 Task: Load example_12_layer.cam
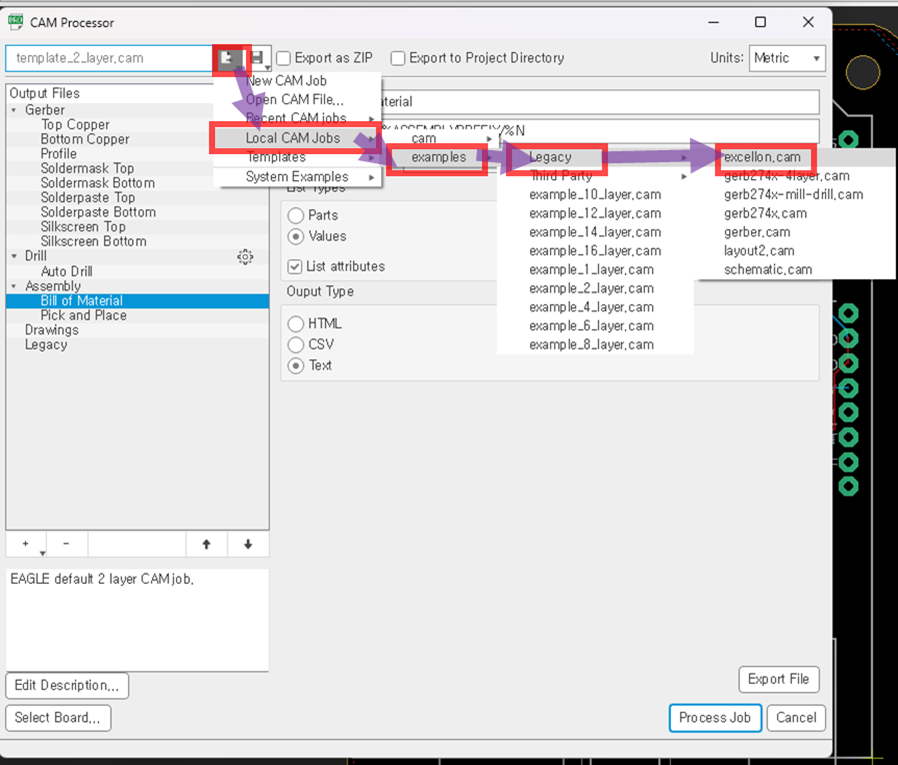coord(595,214)
